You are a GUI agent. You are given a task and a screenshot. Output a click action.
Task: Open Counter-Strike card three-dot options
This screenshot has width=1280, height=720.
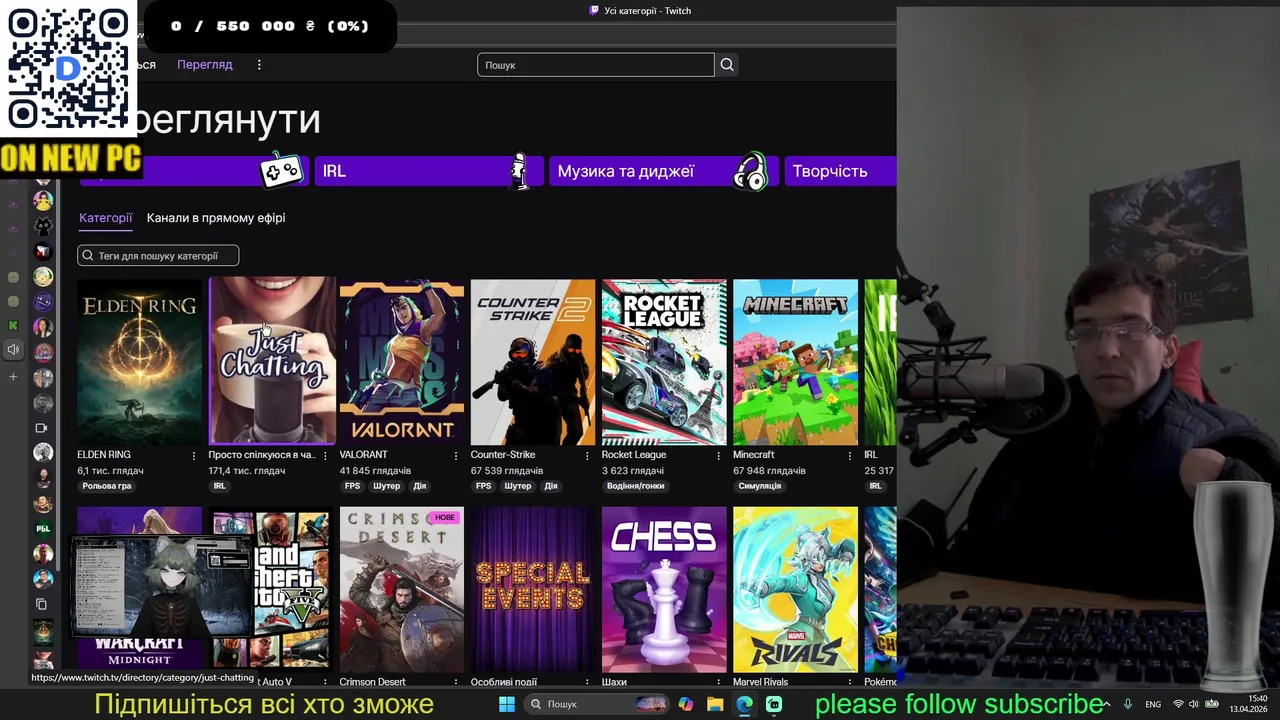point(587,455)
